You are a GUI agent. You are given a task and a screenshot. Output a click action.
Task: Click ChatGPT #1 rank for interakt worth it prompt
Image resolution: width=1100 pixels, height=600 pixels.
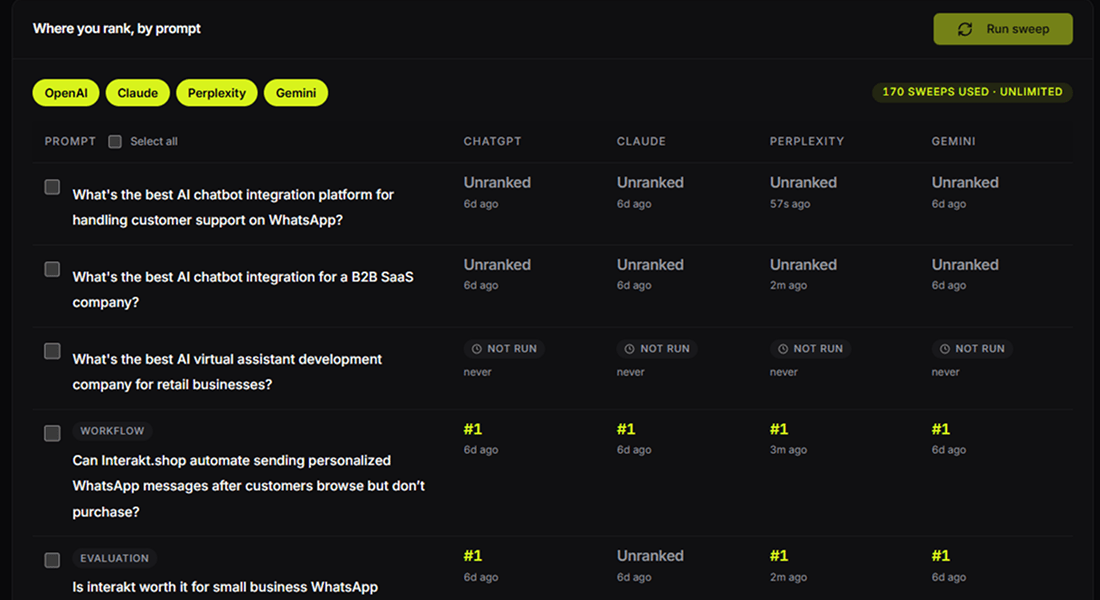tap(473, 556)
